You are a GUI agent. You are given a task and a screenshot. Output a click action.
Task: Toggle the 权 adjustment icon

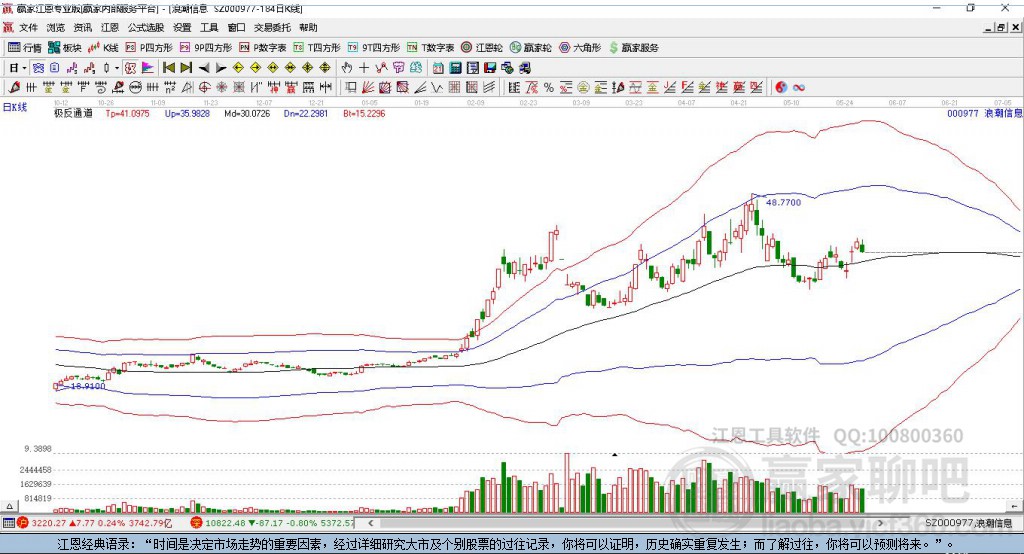pos(130,68)
